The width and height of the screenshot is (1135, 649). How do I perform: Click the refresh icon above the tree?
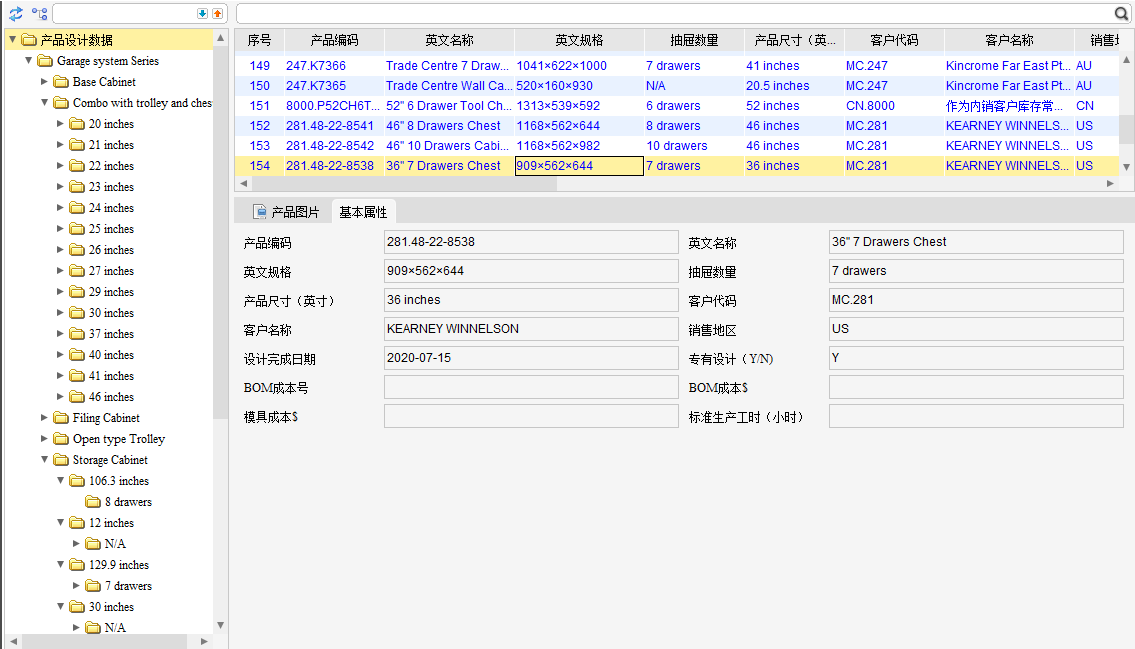(x=16, y=14)
